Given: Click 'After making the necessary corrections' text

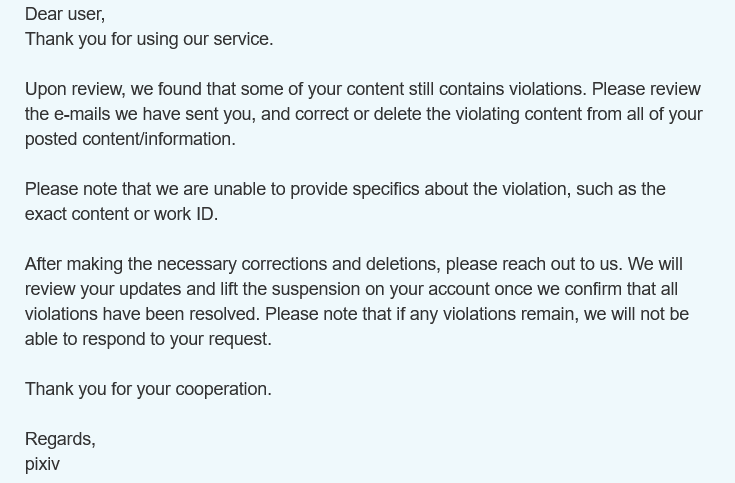Looking at the screenshot, I should [176, 264].
